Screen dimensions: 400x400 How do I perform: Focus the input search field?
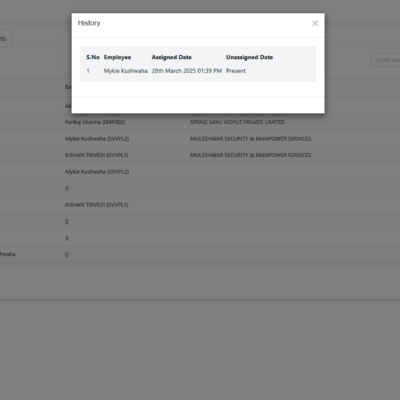point(386,60)
